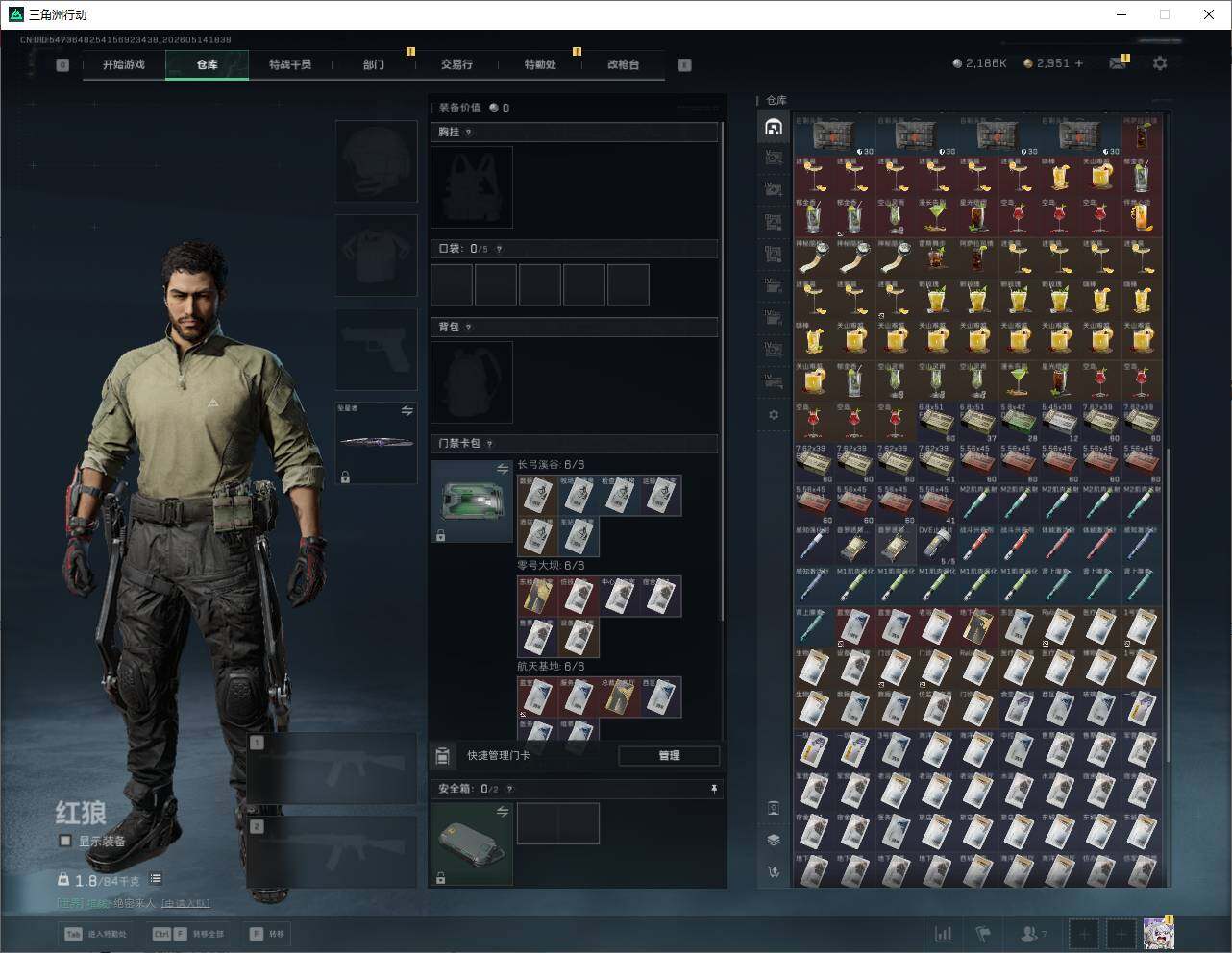Click the plus beside the 2,951 currency

[1079, 63]
